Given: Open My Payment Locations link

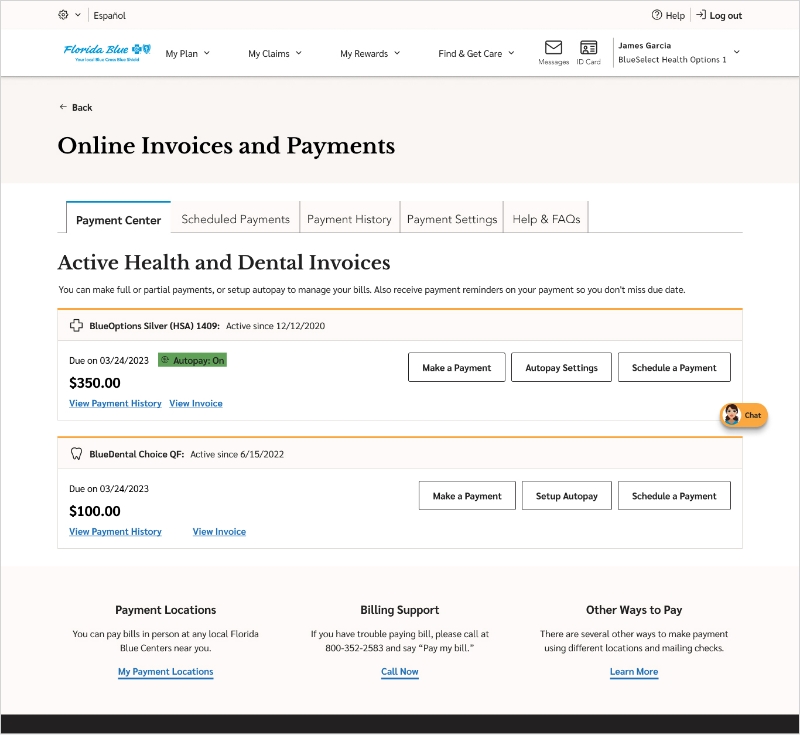Looking at the screenshot, I should pyautogui.click(x=166, y=672).
